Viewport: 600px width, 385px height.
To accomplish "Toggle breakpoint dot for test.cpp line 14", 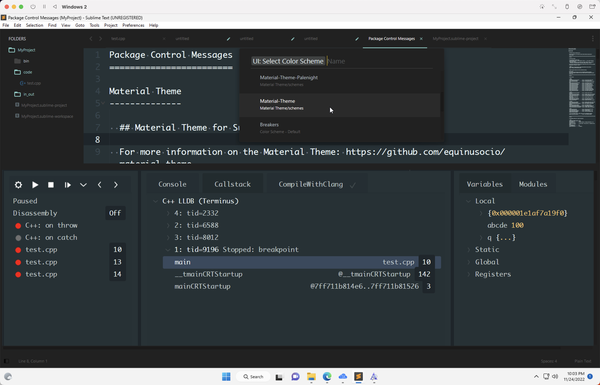I will (x=18, y=275).
